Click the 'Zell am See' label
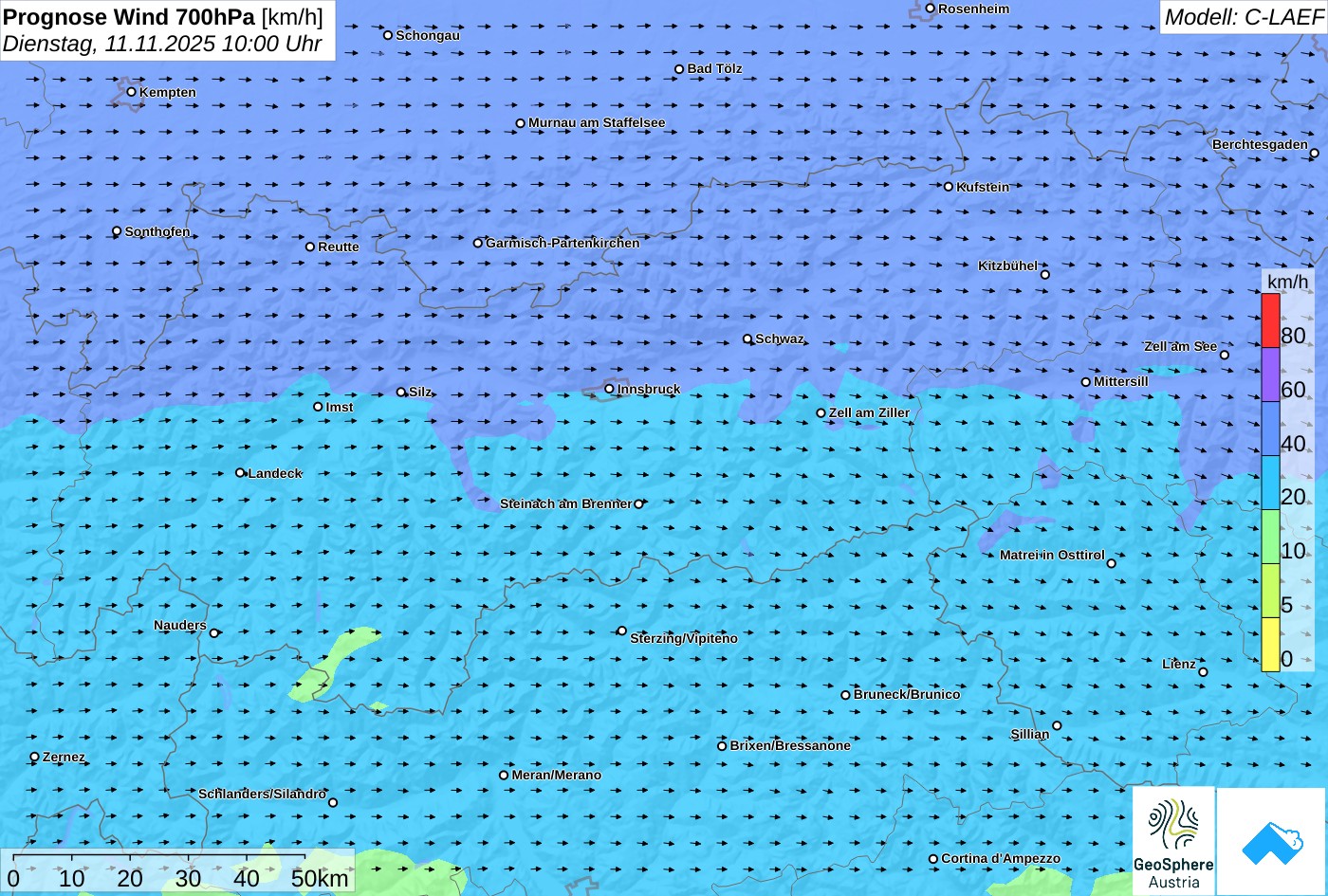The height and width of the screenshot is (896, 1328). tap(1180, 346)
